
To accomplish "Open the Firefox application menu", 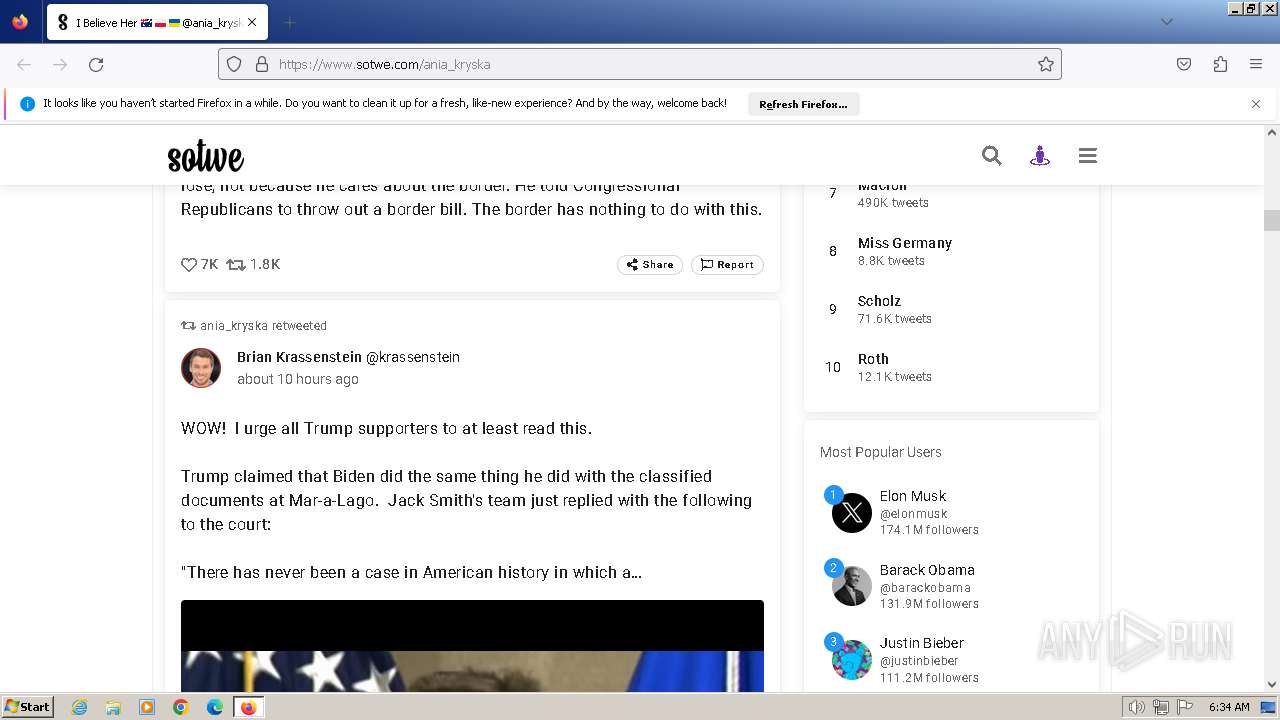I will [1256, 64].
